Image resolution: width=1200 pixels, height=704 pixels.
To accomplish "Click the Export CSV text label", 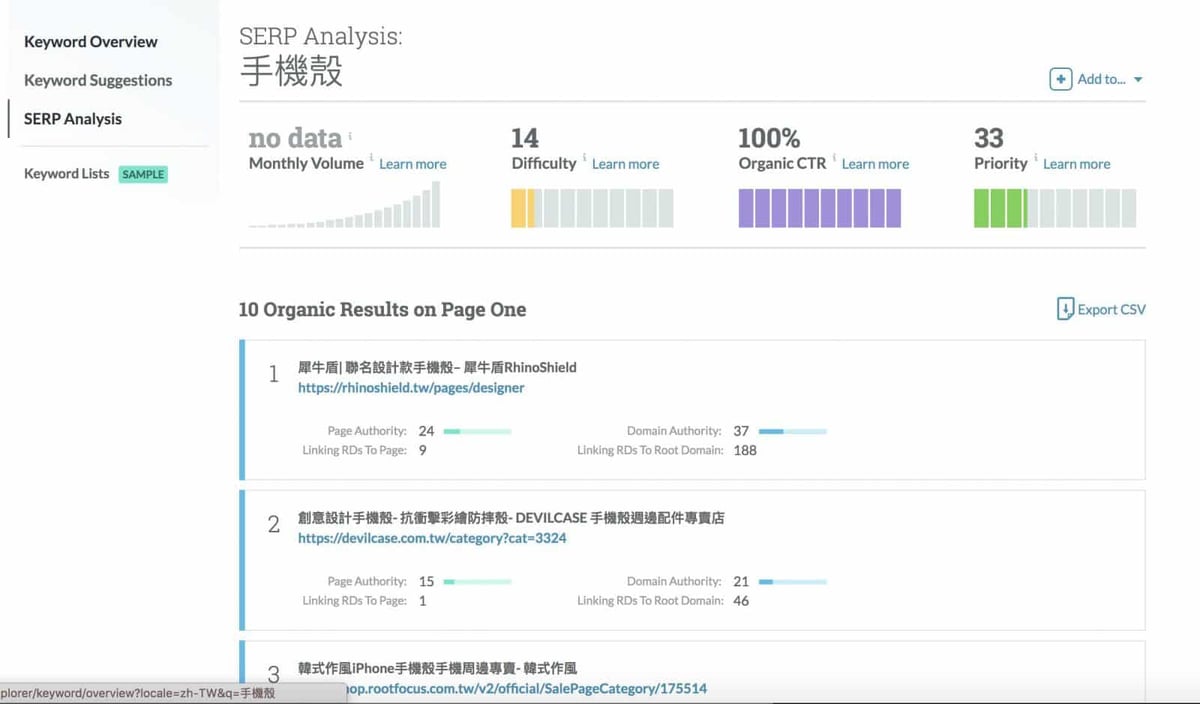I will coord(1110,309).
